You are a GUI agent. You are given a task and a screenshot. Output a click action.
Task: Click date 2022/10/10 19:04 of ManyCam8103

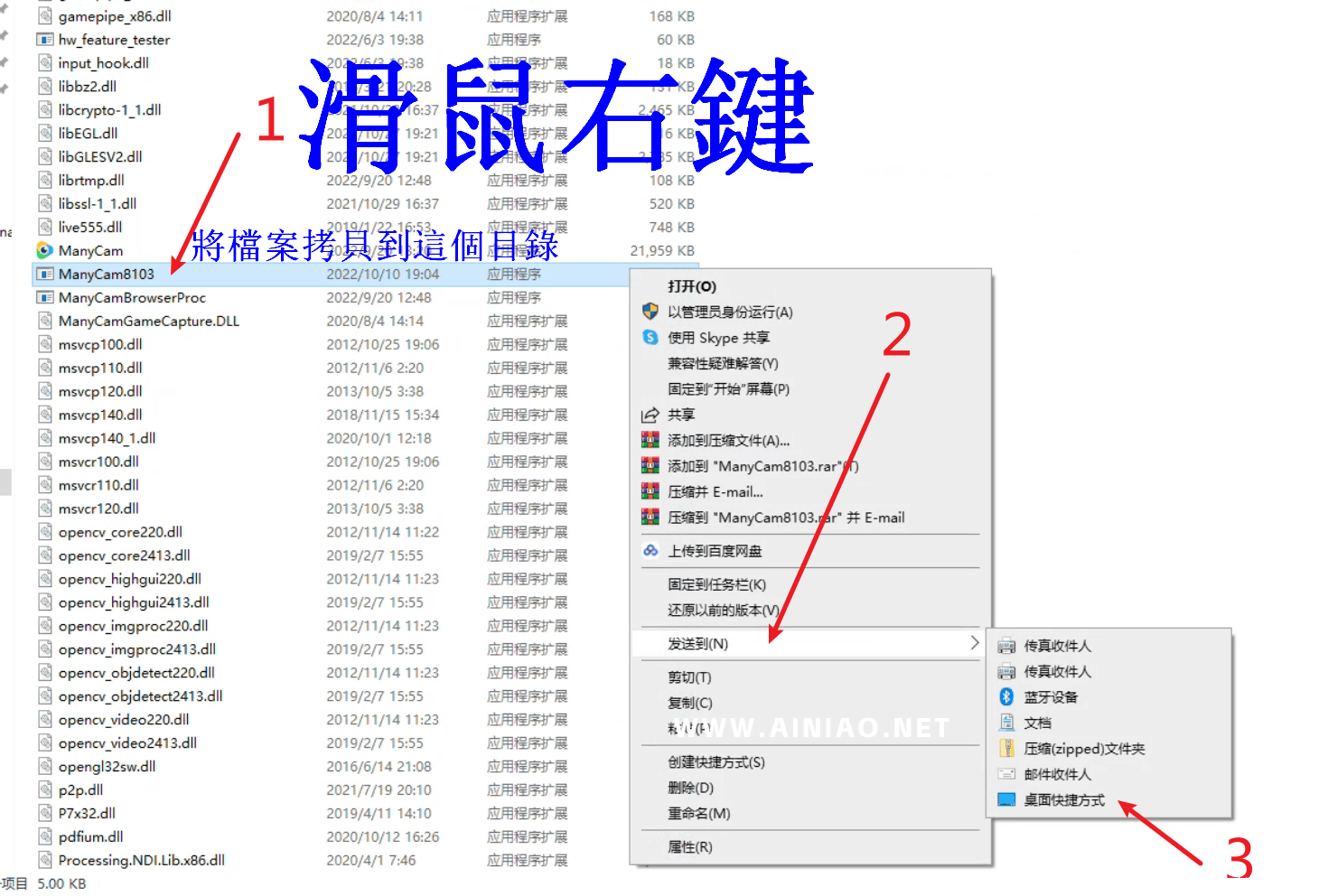[383, 274]
